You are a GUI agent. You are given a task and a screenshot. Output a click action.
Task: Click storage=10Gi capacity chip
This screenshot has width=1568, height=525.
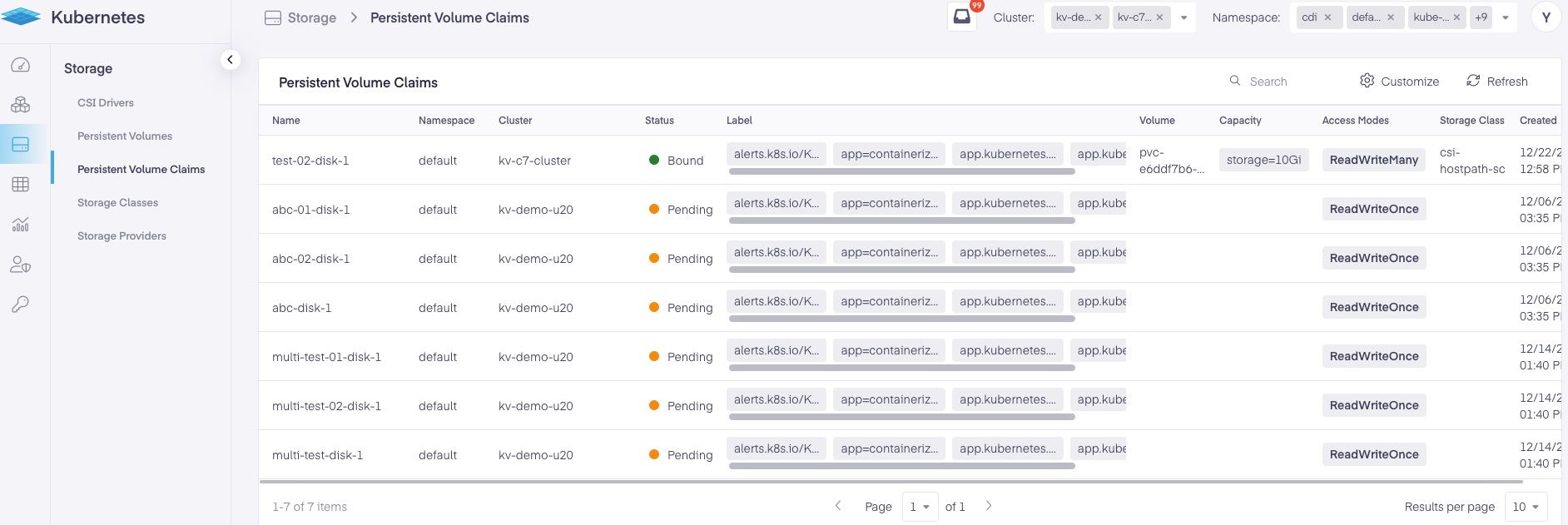pyautogui.click(x=1263, y=160)
